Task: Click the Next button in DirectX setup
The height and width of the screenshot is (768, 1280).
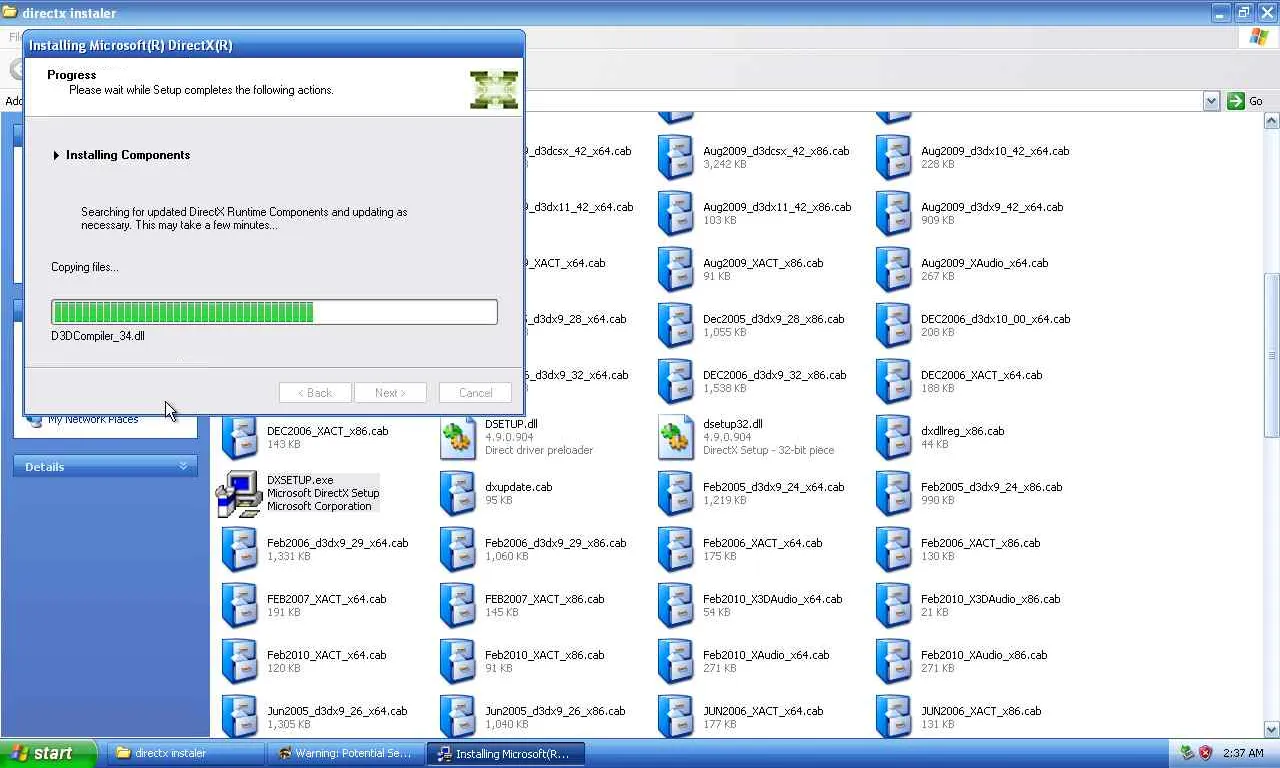Action: [390, 393]
